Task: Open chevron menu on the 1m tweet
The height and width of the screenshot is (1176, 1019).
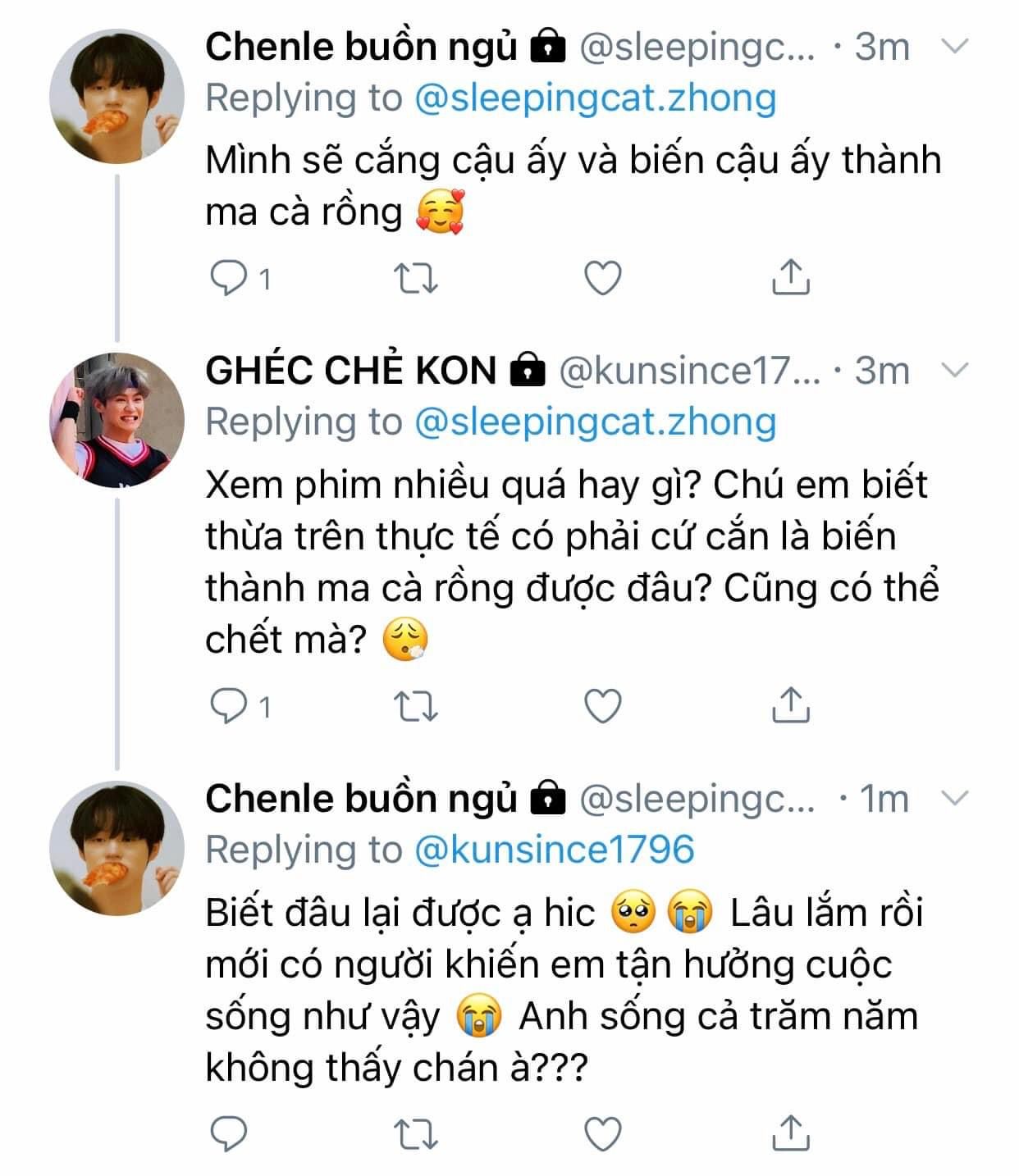Action: tap(956, 798)
